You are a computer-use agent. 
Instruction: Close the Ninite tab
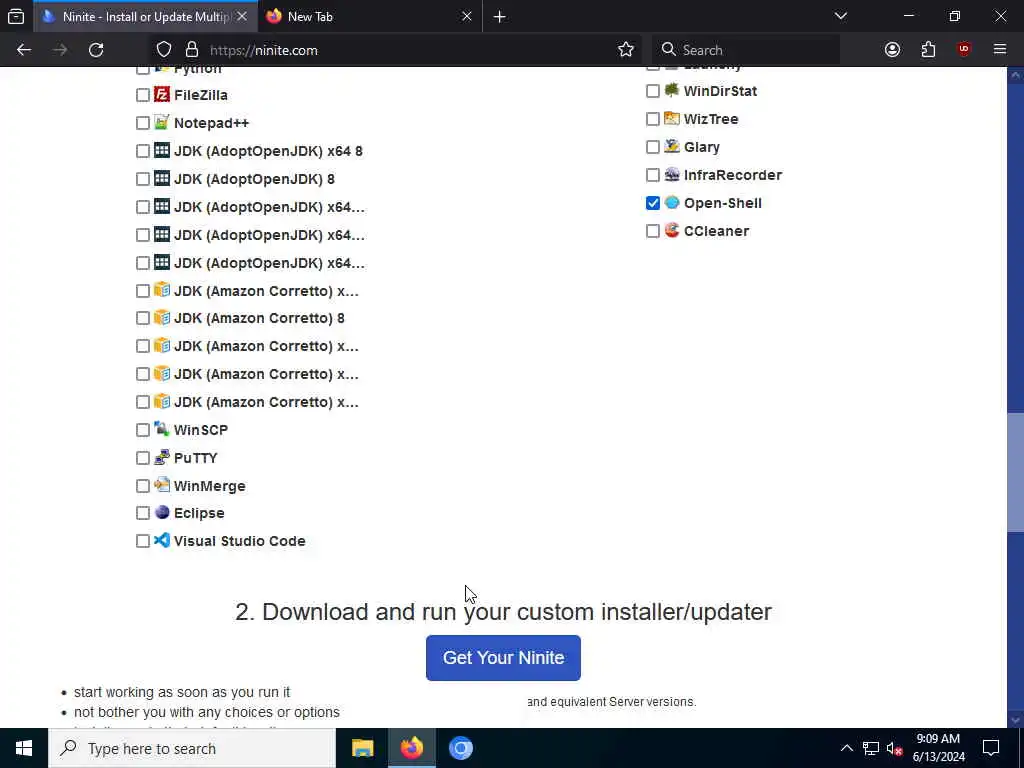[x=242, y=16]
